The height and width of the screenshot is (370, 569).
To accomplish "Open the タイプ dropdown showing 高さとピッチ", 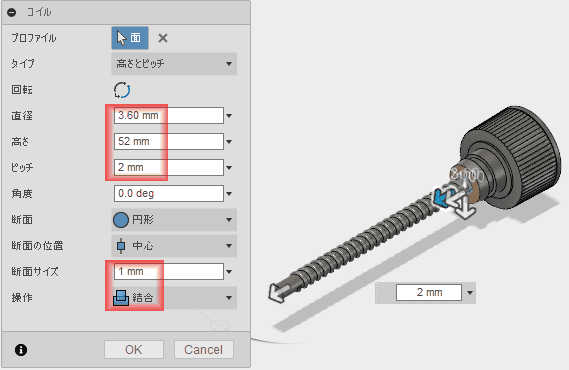I will [174, 64].
